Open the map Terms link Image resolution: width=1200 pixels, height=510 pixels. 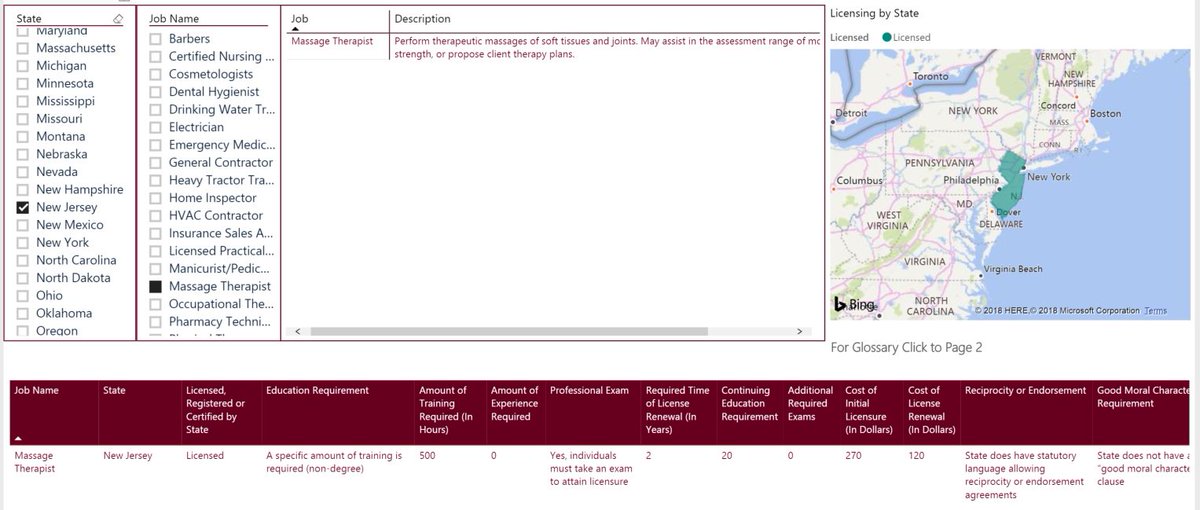pos(1155,311)
